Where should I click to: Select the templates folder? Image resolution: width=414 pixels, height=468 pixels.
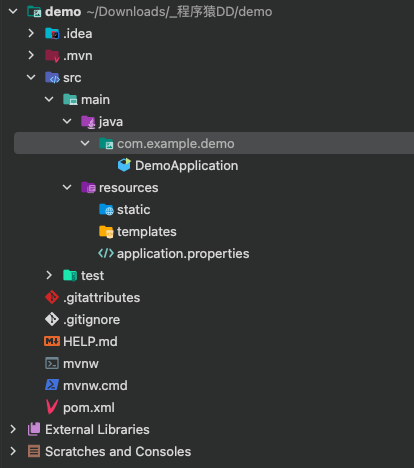click(138, 231)
